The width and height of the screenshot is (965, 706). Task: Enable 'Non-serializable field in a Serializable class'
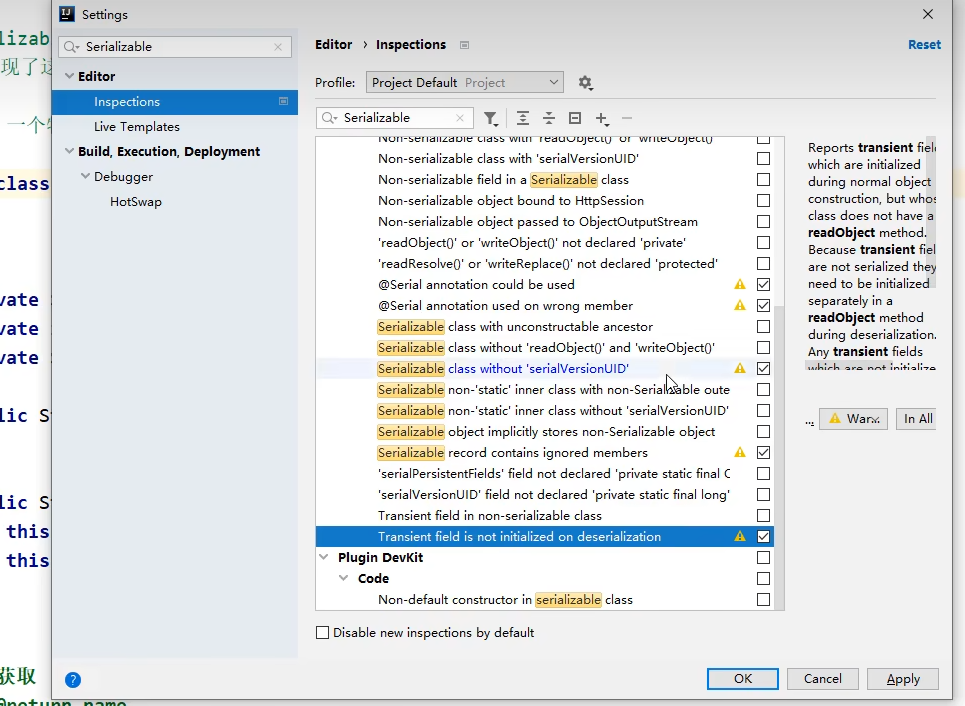point(763,180)
